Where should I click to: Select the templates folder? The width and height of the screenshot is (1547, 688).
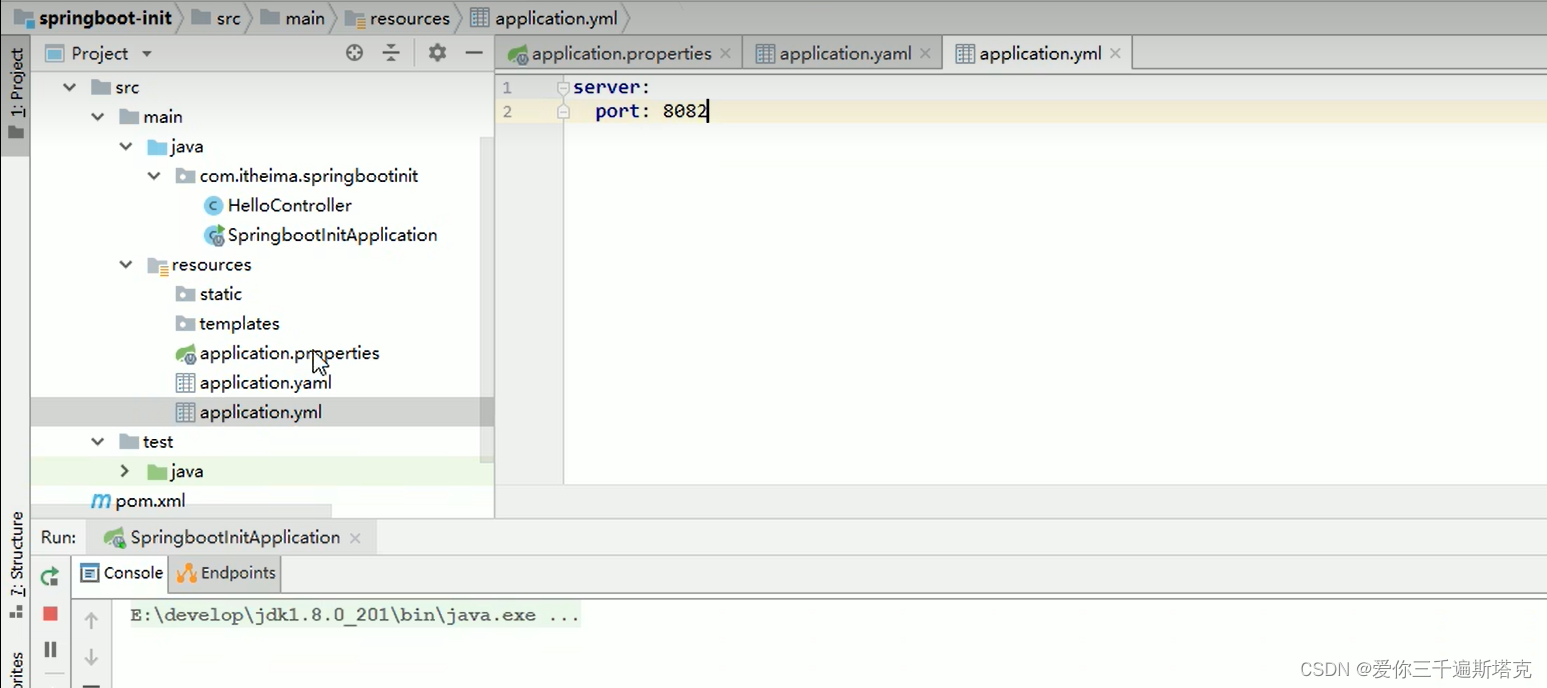point(227,324)
